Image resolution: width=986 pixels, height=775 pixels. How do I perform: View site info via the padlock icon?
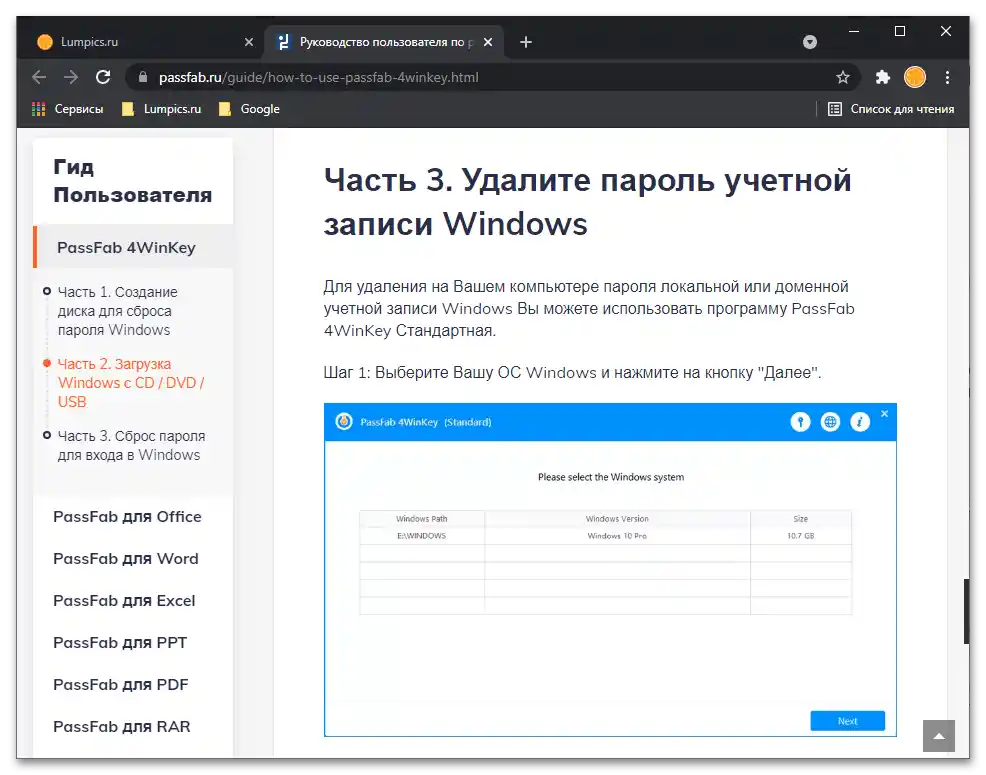143,77
